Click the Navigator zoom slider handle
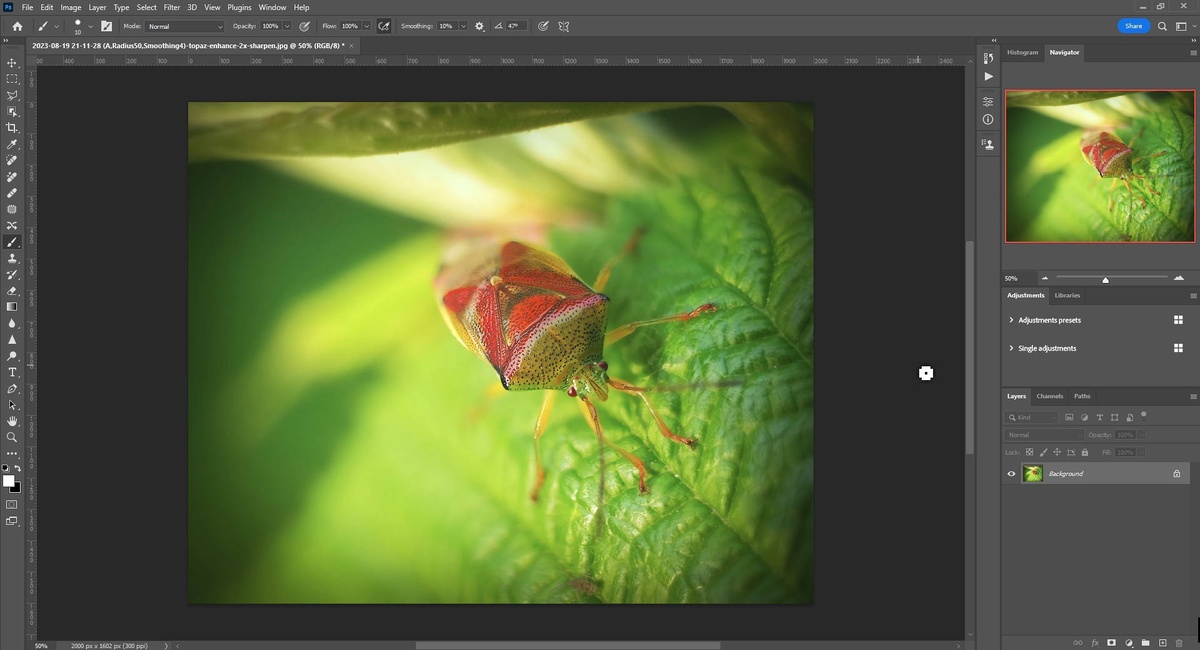Image resolution: width=1200 pixels, height=650 pixels. [x=1105, y=279]
